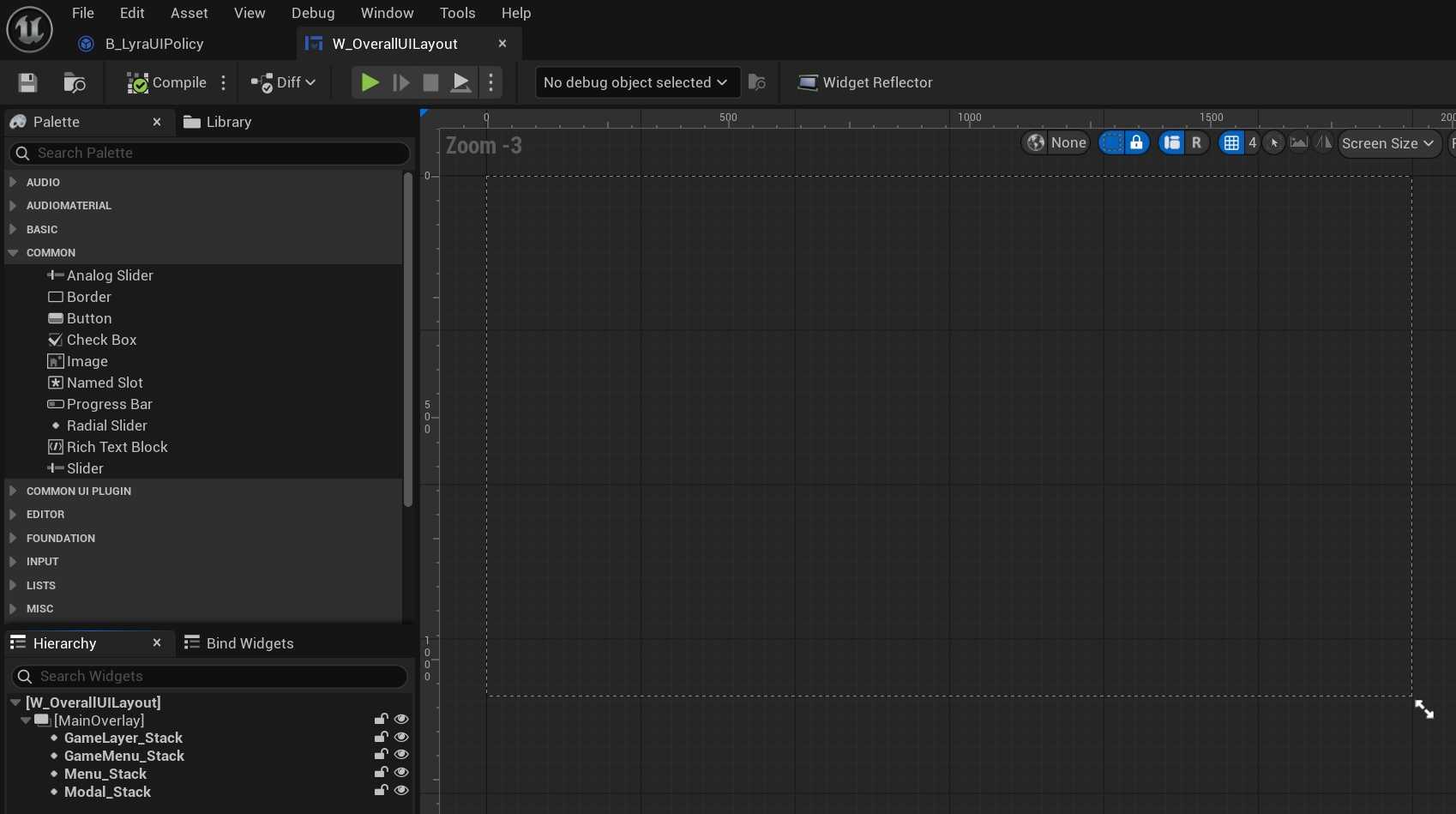The width and height of the screenshot is (1456, 814).
Task: Open the Debug menu
Action: pos(313,13)
